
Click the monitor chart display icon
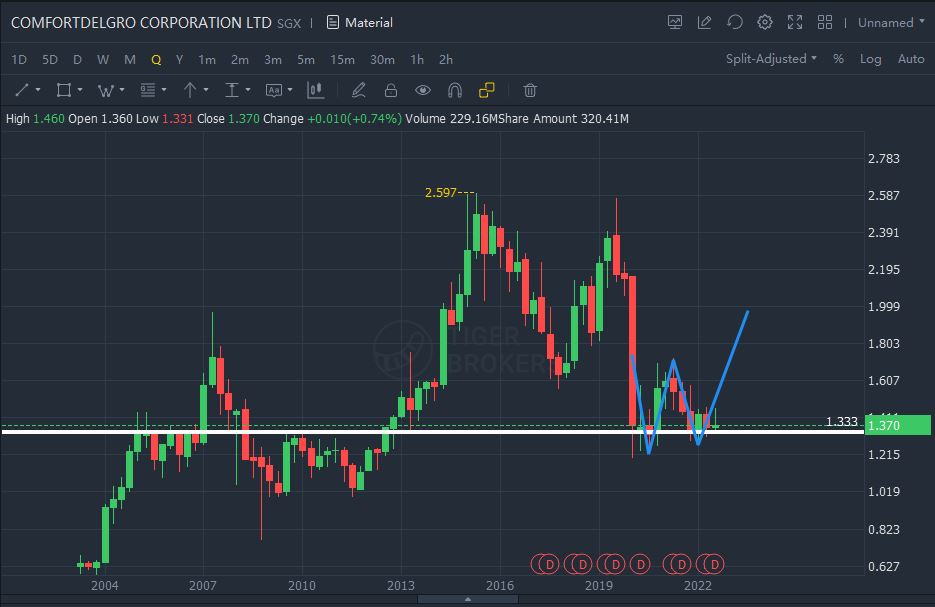point(674,23)
